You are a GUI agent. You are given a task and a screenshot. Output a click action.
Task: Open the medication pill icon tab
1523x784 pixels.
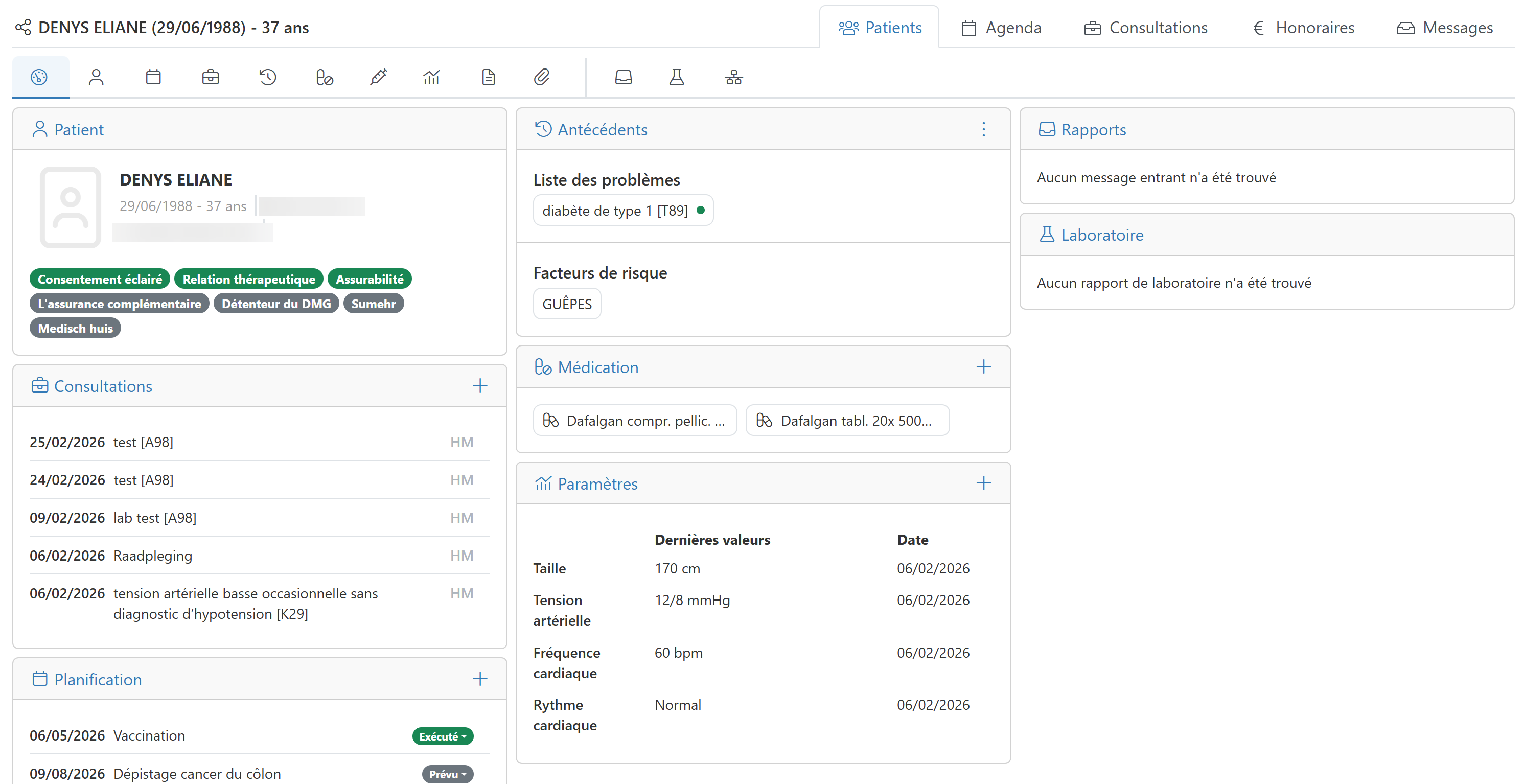[x=325, y=78]
